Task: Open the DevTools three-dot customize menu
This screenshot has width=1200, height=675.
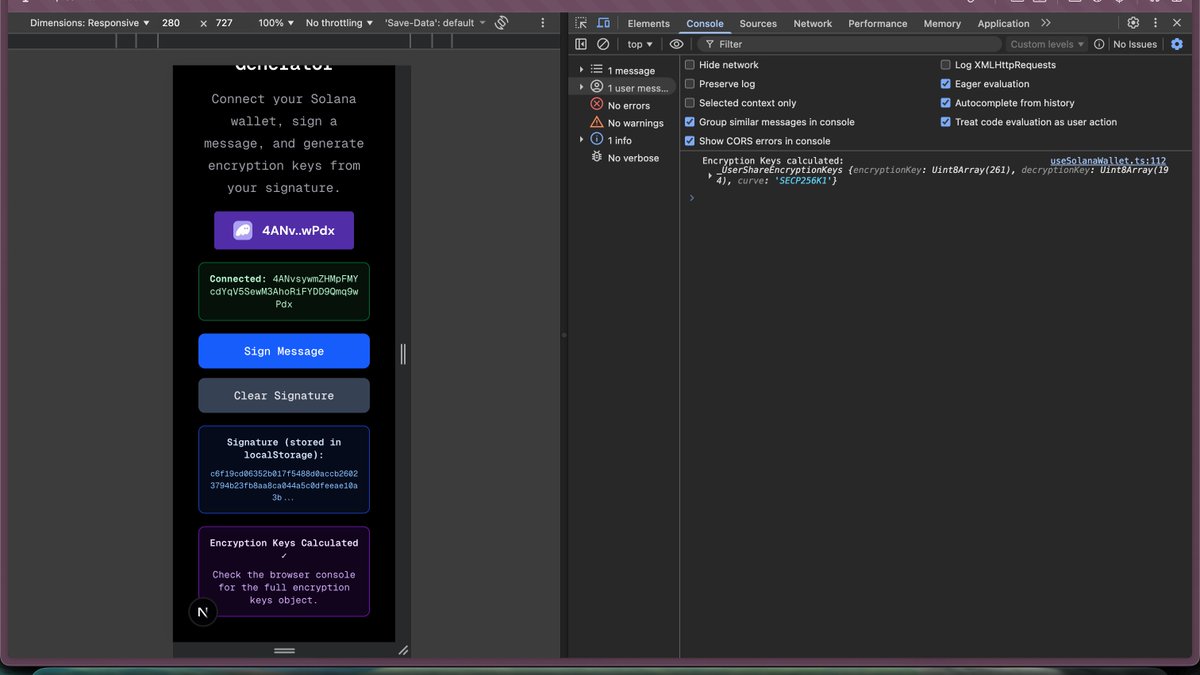Action: 1155,23
